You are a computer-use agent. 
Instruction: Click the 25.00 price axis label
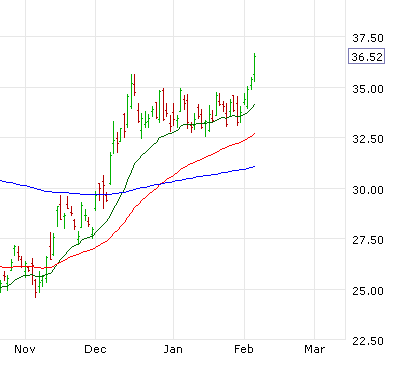coord(368,291)
